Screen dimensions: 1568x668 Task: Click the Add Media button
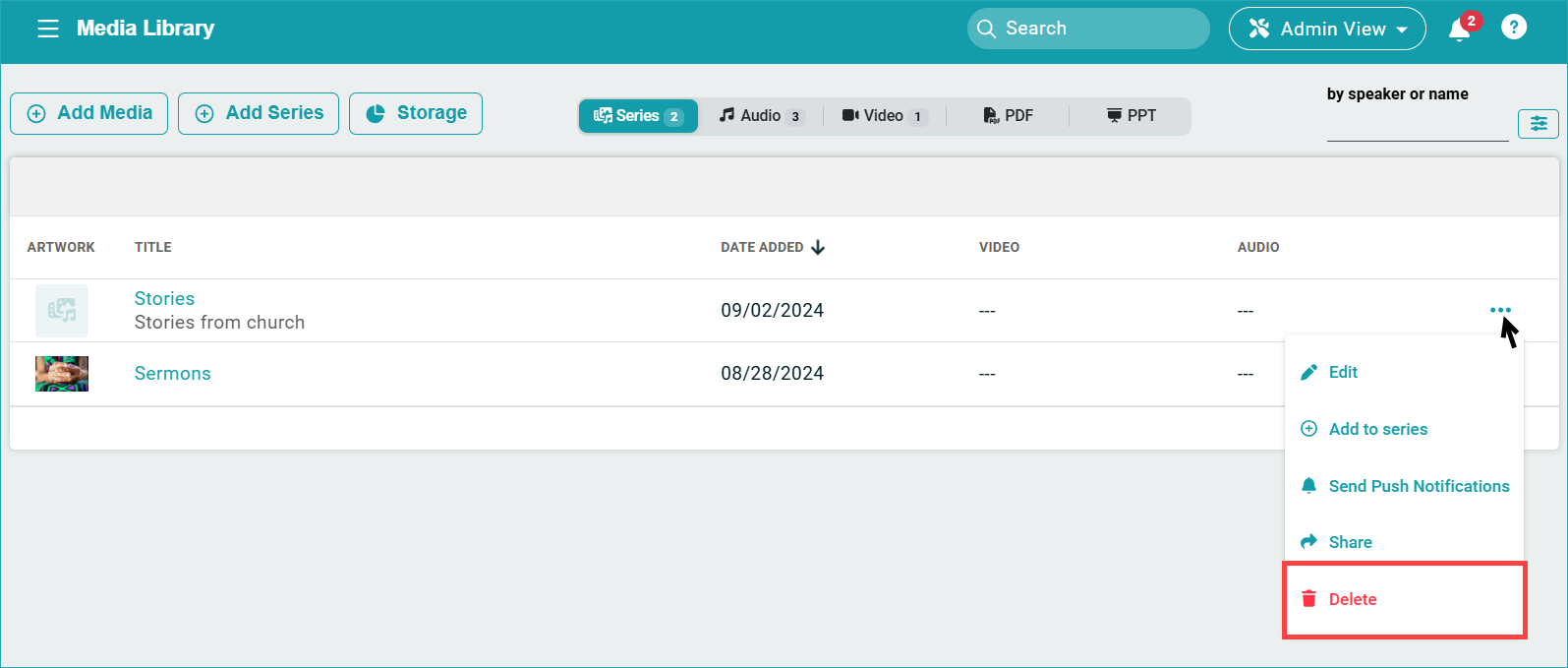(x=89, y=113)
